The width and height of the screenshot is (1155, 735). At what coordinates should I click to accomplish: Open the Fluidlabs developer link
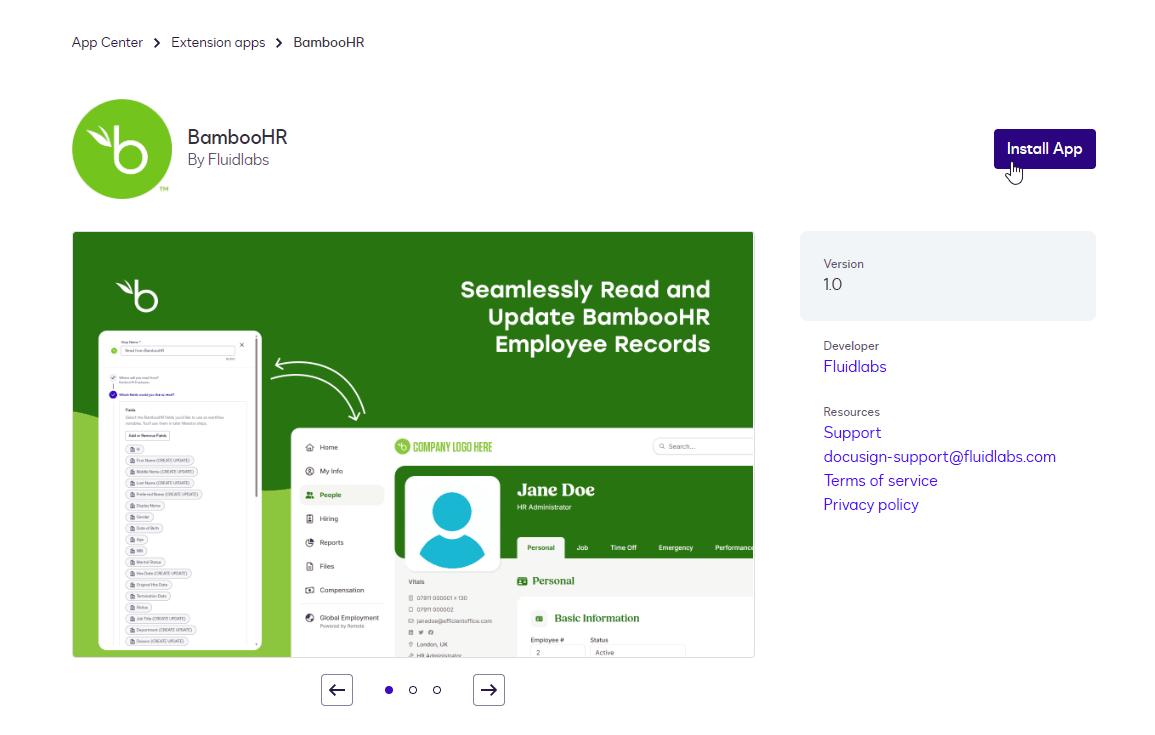(854, 367)
